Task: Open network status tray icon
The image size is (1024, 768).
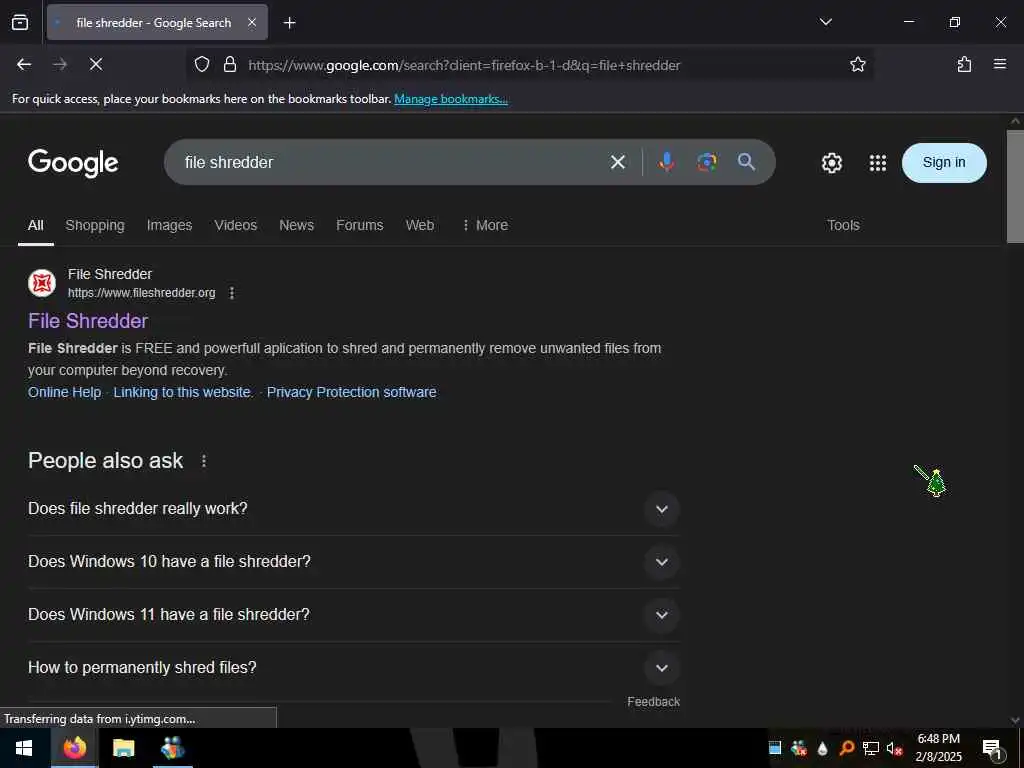Action: tap(870, 748)
